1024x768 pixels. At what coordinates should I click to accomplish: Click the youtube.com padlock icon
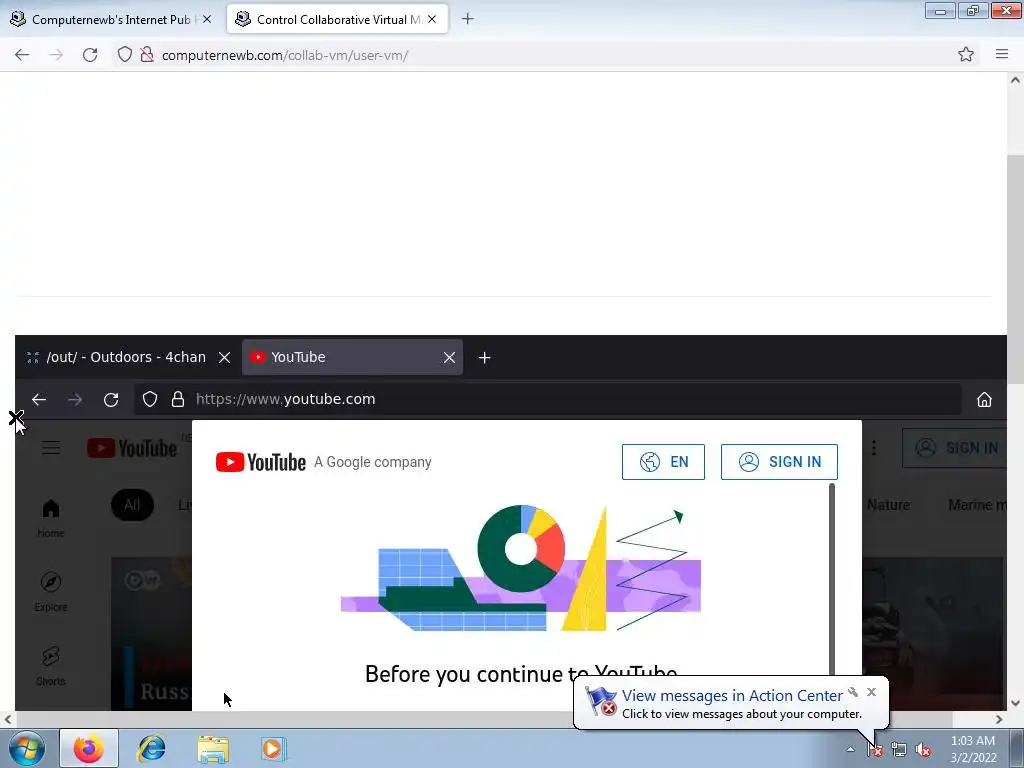[x=178, y=399]
